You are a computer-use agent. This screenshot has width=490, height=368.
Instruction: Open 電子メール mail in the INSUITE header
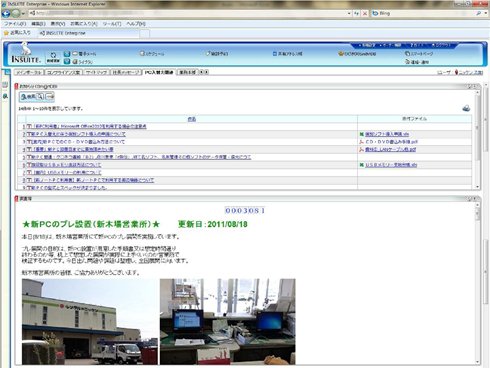click(85, 54)
